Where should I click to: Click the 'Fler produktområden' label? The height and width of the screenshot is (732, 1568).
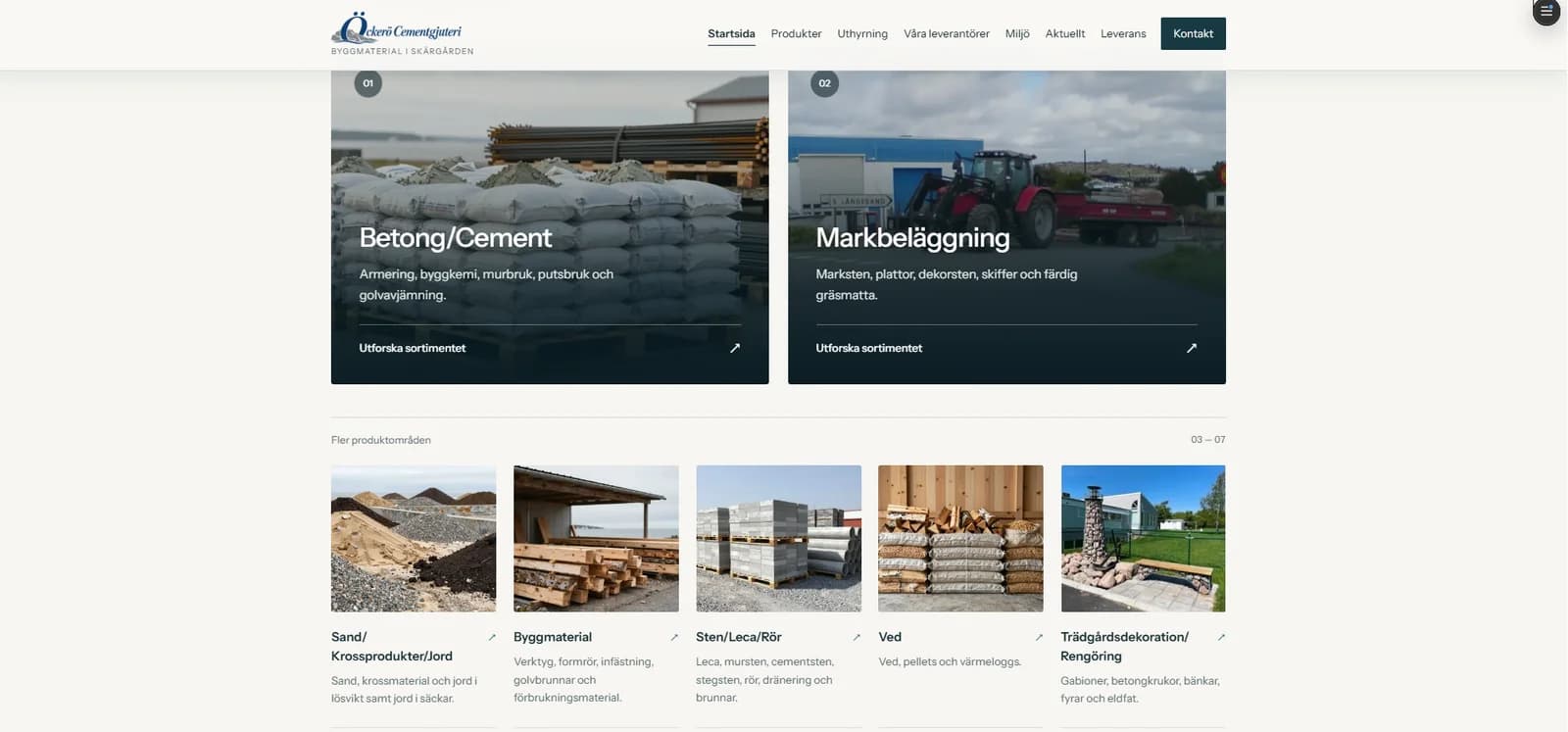(x=381, y=440)
